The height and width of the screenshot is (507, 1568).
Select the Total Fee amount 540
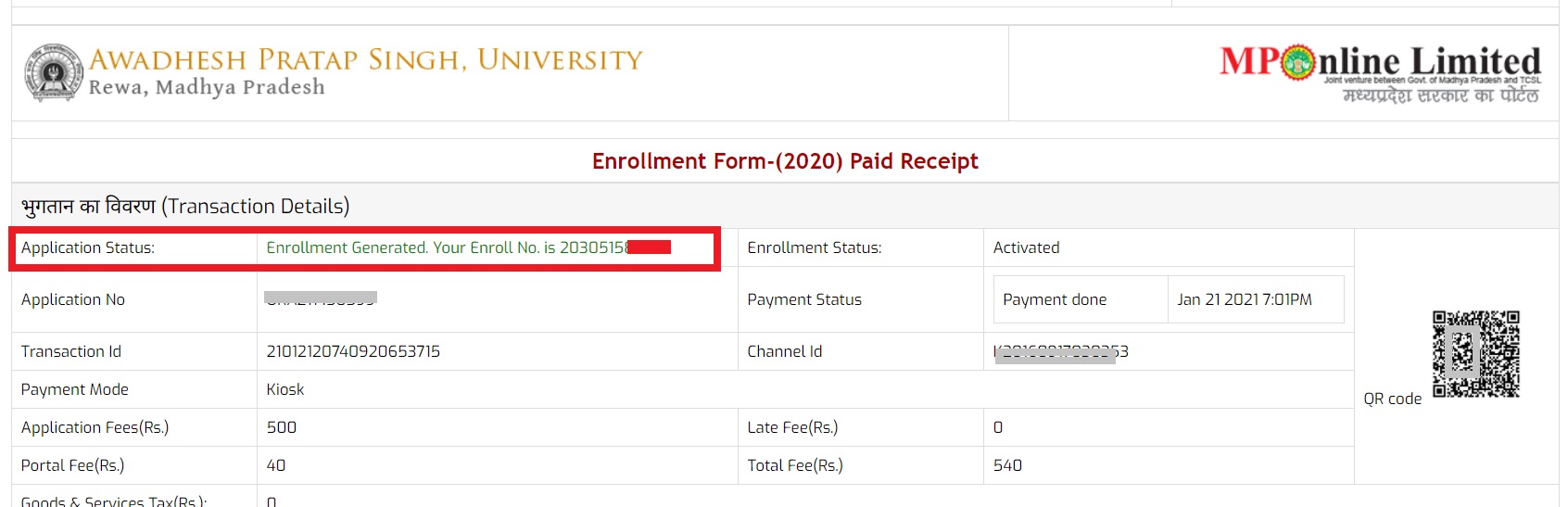(1007, 465)
